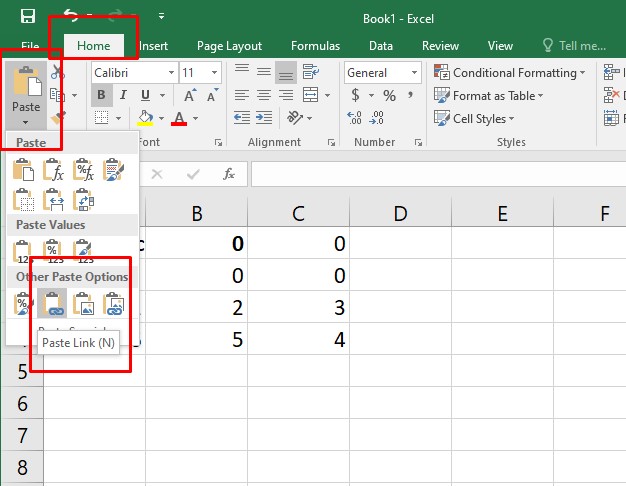The width and height of the screenshot is (626, 486).
Task: Switch to the Data tab
Action: (x=381, y=46)
